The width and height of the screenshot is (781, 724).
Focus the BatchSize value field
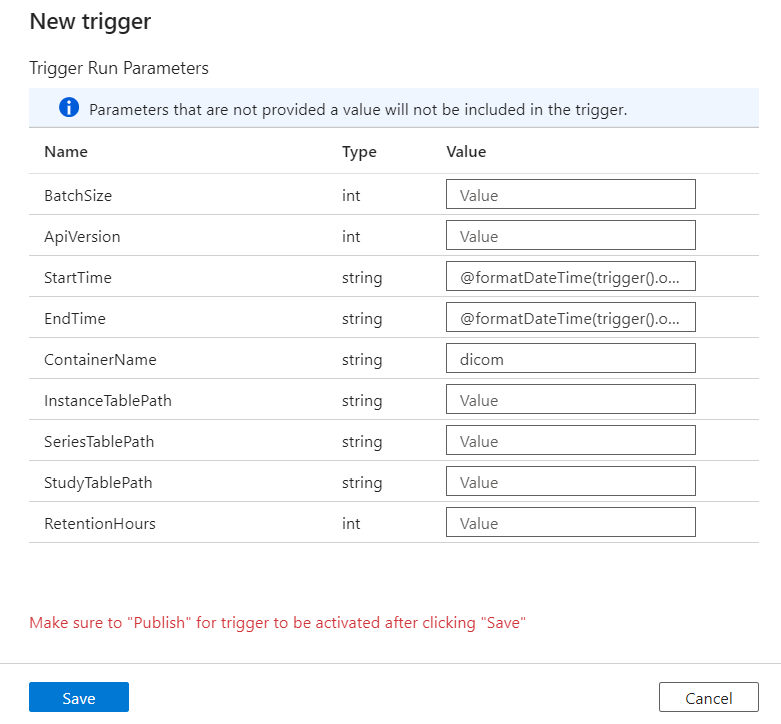coord(570,195)
